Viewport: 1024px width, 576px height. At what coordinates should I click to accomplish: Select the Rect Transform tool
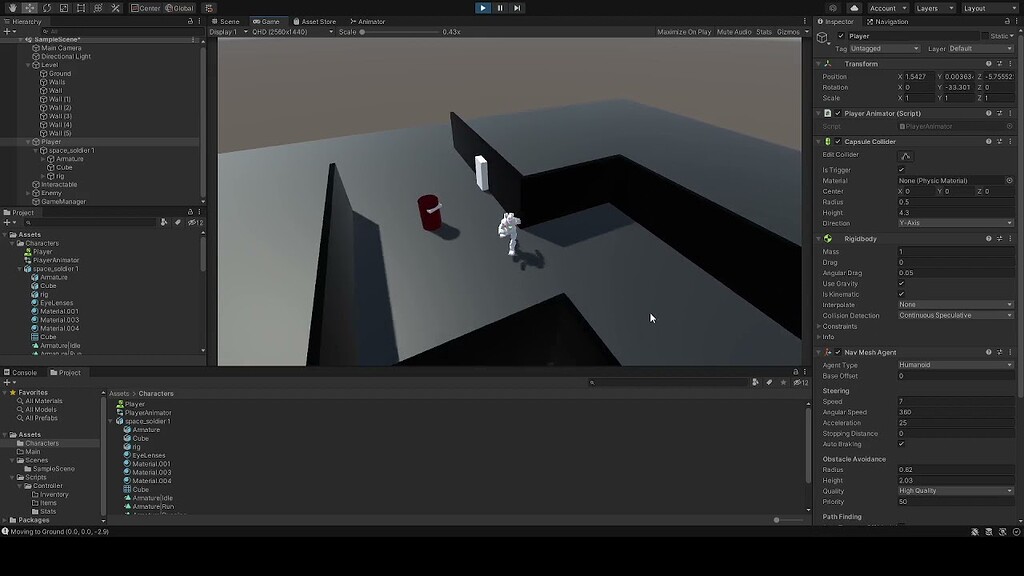click(x=80, y=8)
